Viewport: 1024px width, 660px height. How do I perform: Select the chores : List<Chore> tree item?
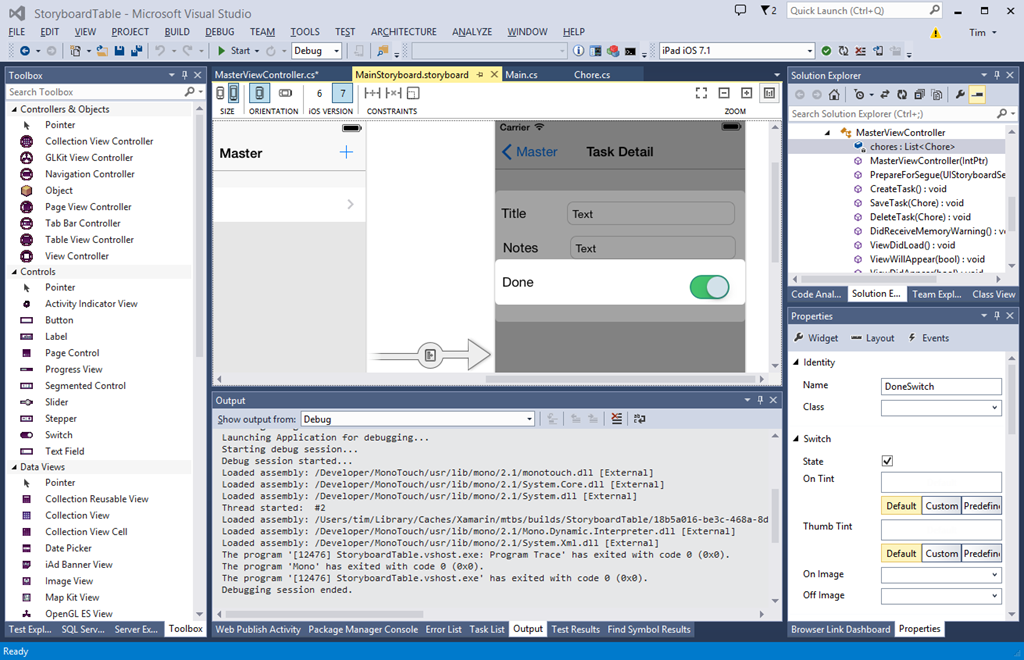(912, 147)
